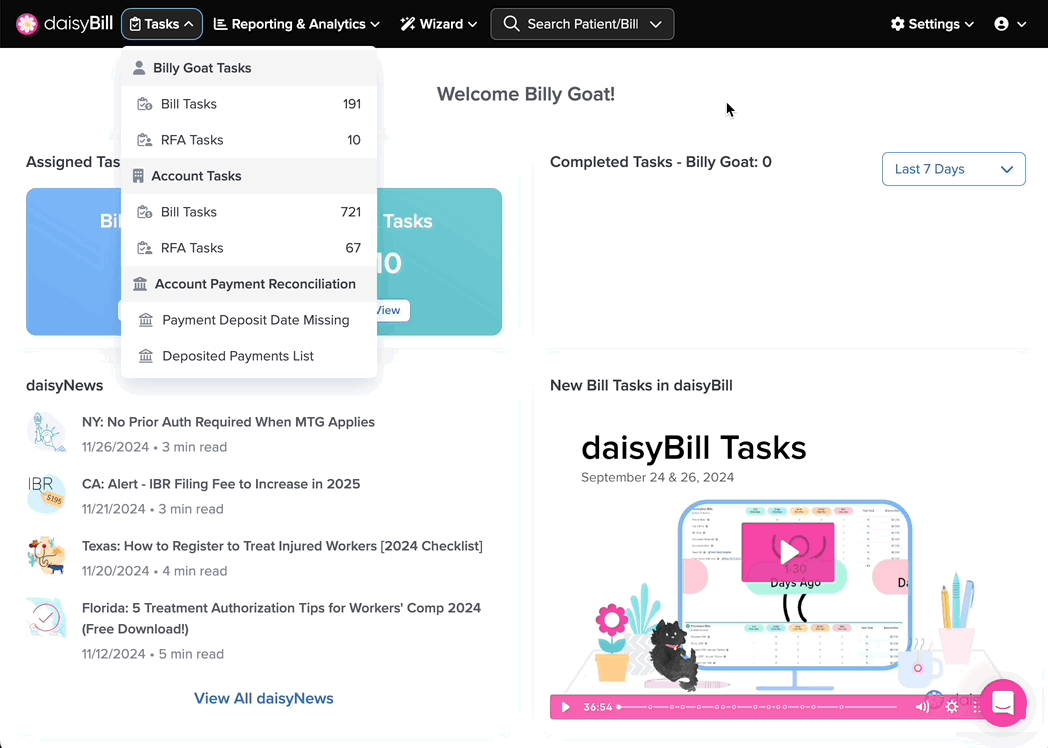Viewport: 1048px width, 748px height.
Task: Click the Search Patient/Bill field
Action: pyautogui.click(x=582, y=24)
